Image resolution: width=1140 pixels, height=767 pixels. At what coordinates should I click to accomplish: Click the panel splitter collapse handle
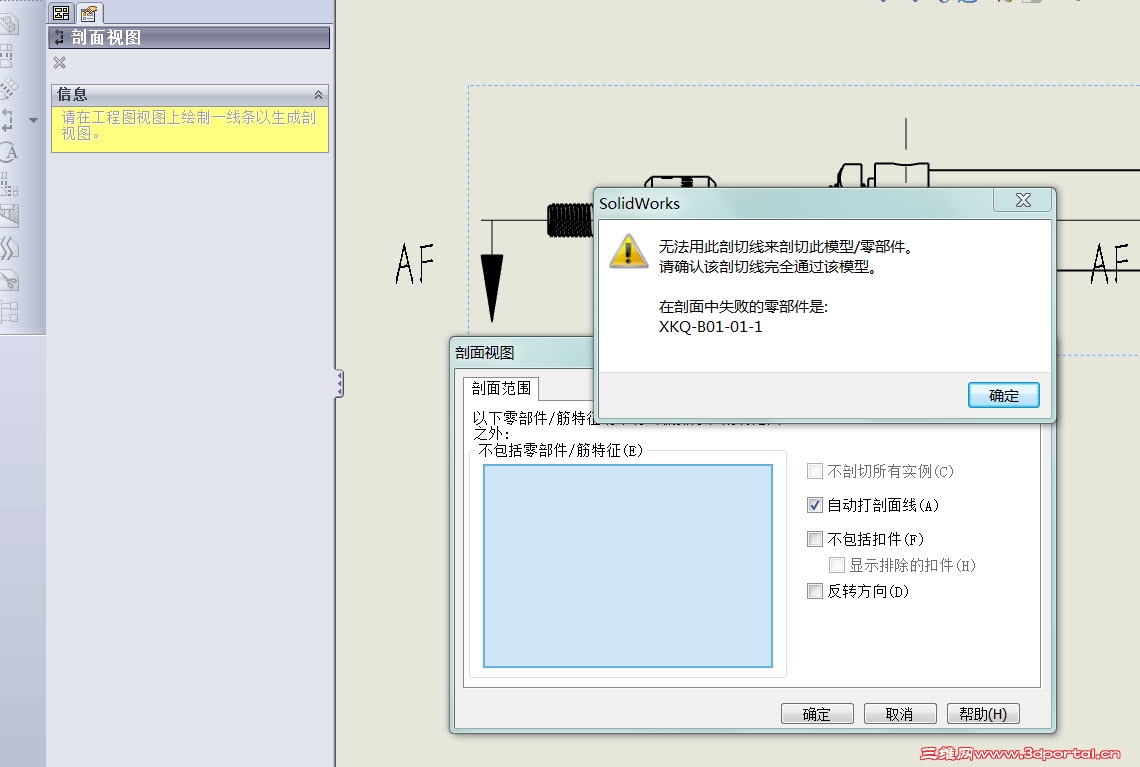[x=340, y=383]
